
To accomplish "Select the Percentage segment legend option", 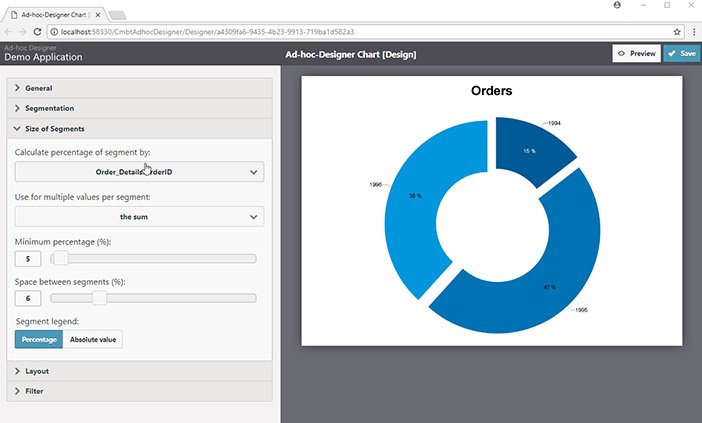I will [x=39, y=339].
